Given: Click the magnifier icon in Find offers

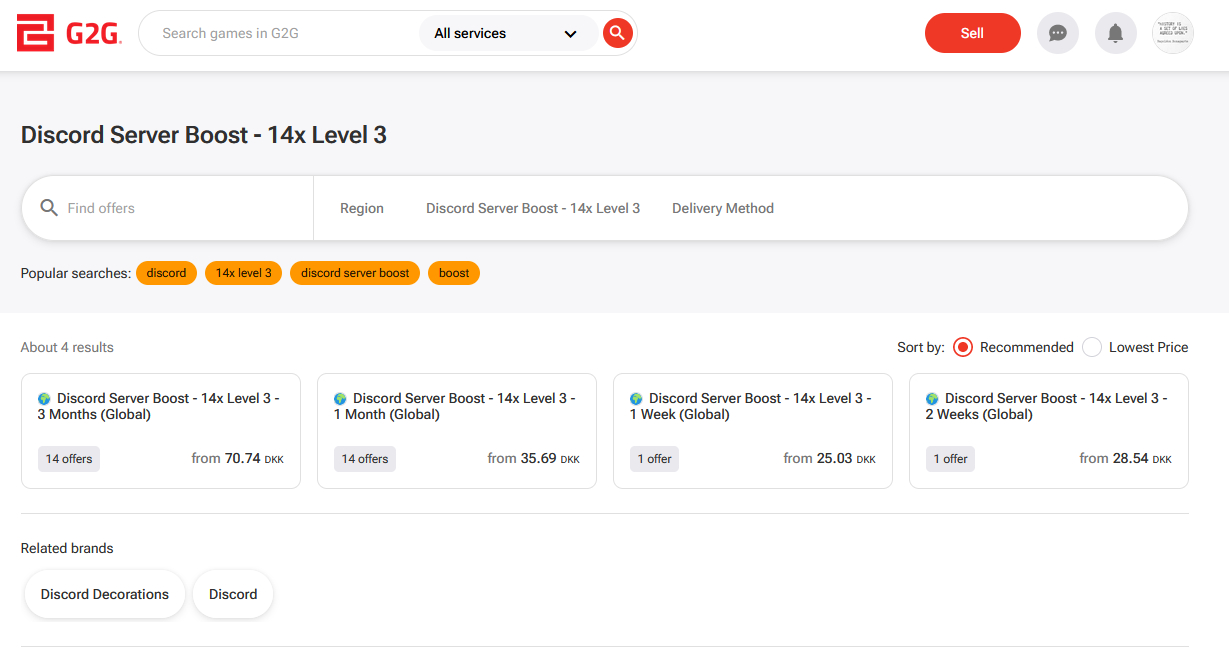Looking at the screenshot, I should [49, 208].
